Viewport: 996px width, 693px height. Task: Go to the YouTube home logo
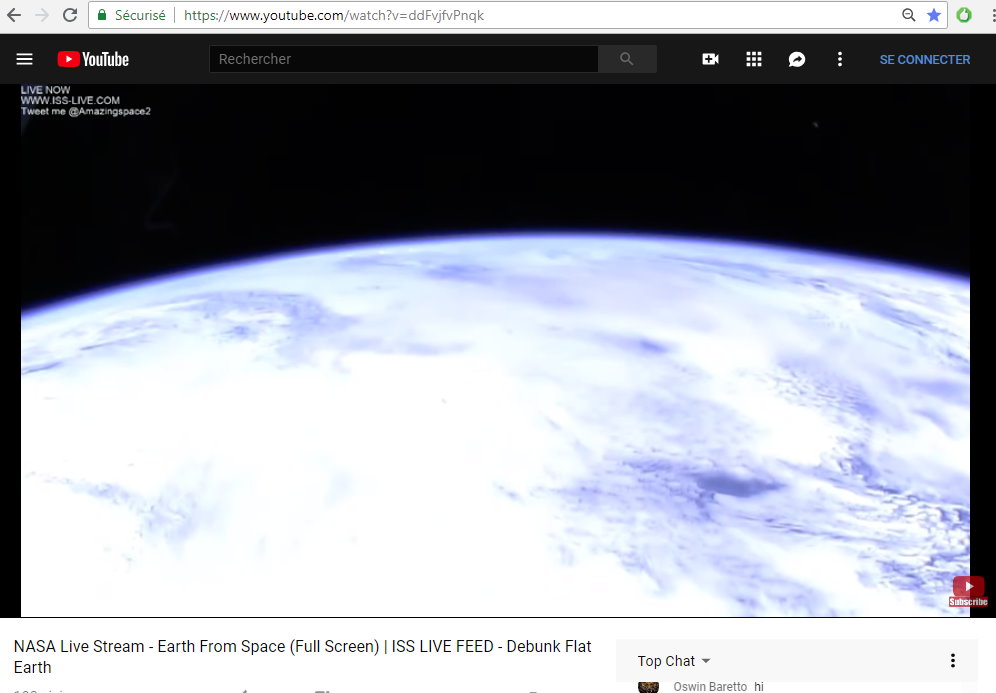[93, 59]
